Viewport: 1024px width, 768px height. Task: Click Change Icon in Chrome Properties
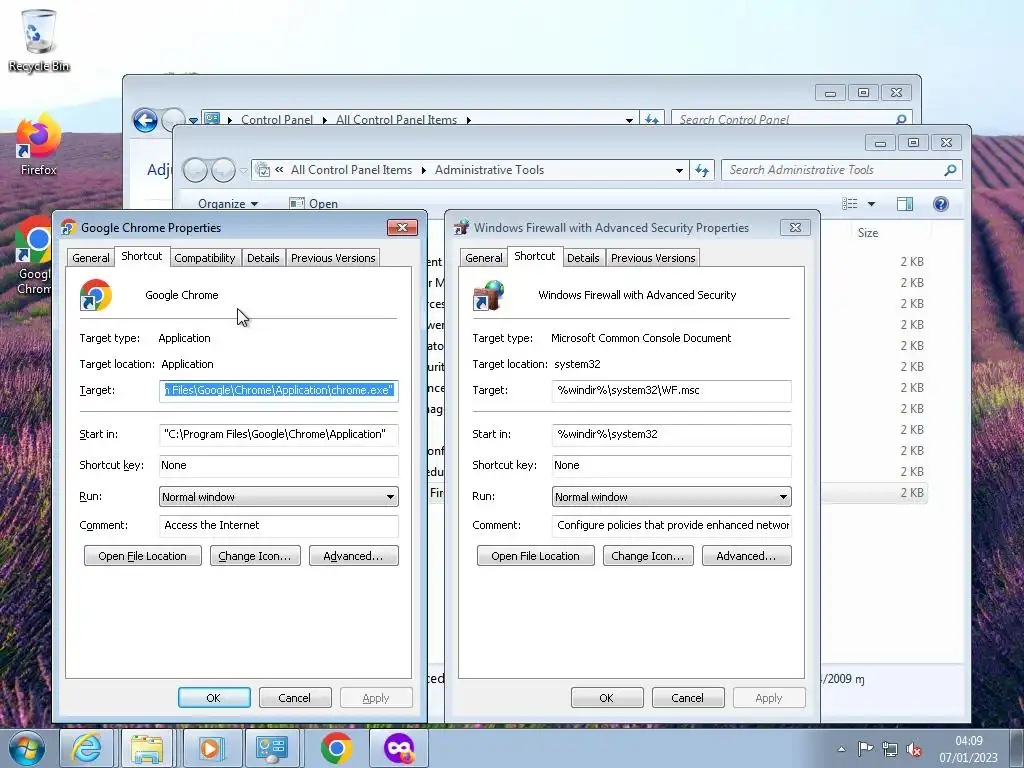(255, 556)
